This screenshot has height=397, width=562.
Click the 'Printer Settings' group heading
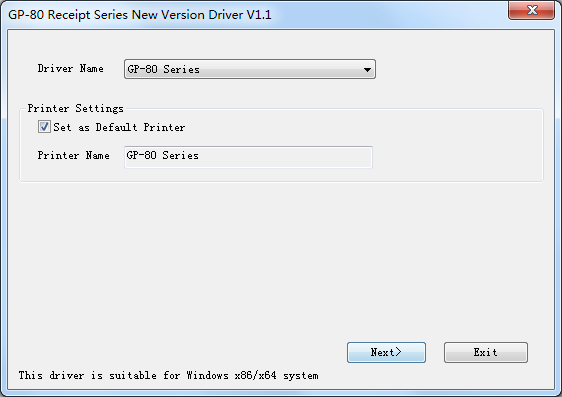tap(75, 108)
